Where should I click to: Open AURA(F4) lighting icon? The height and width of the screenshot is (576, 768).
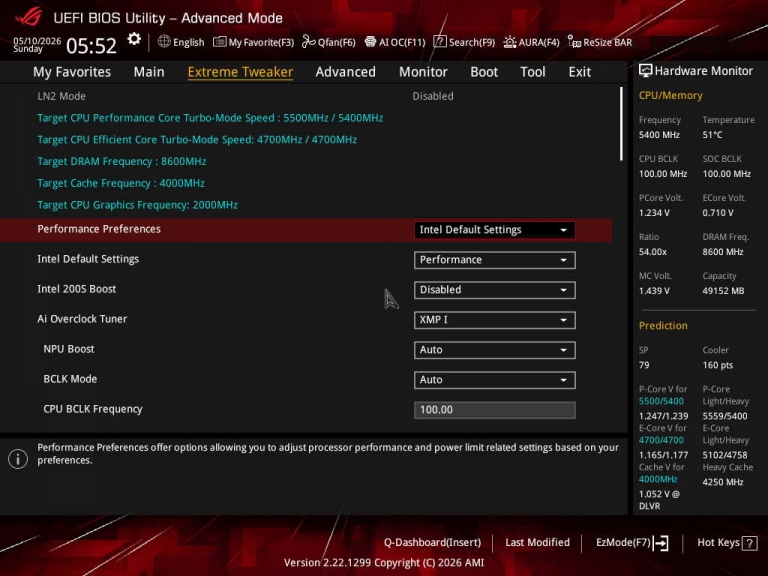[510, 42]
